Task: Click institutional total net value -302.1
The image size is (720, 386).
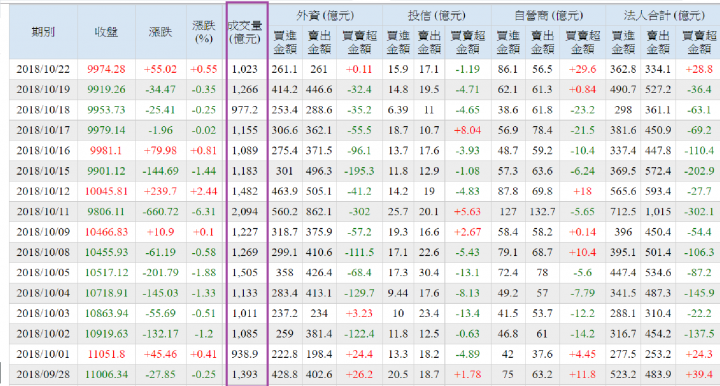Action: pyautogui.click(x=699, y=212)
